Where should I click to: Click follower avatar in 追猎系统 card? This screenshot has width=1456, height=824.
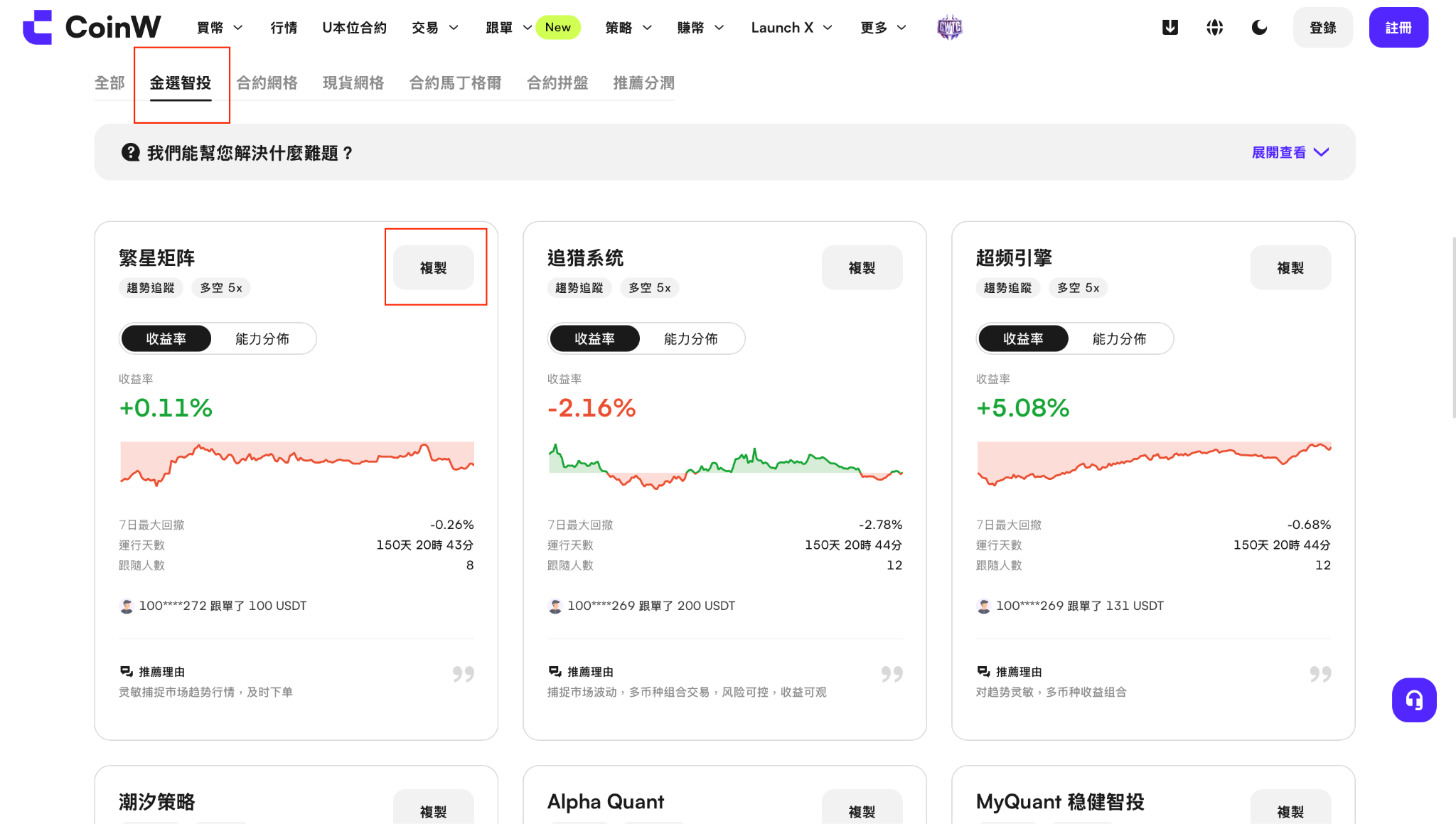point(555,606)
